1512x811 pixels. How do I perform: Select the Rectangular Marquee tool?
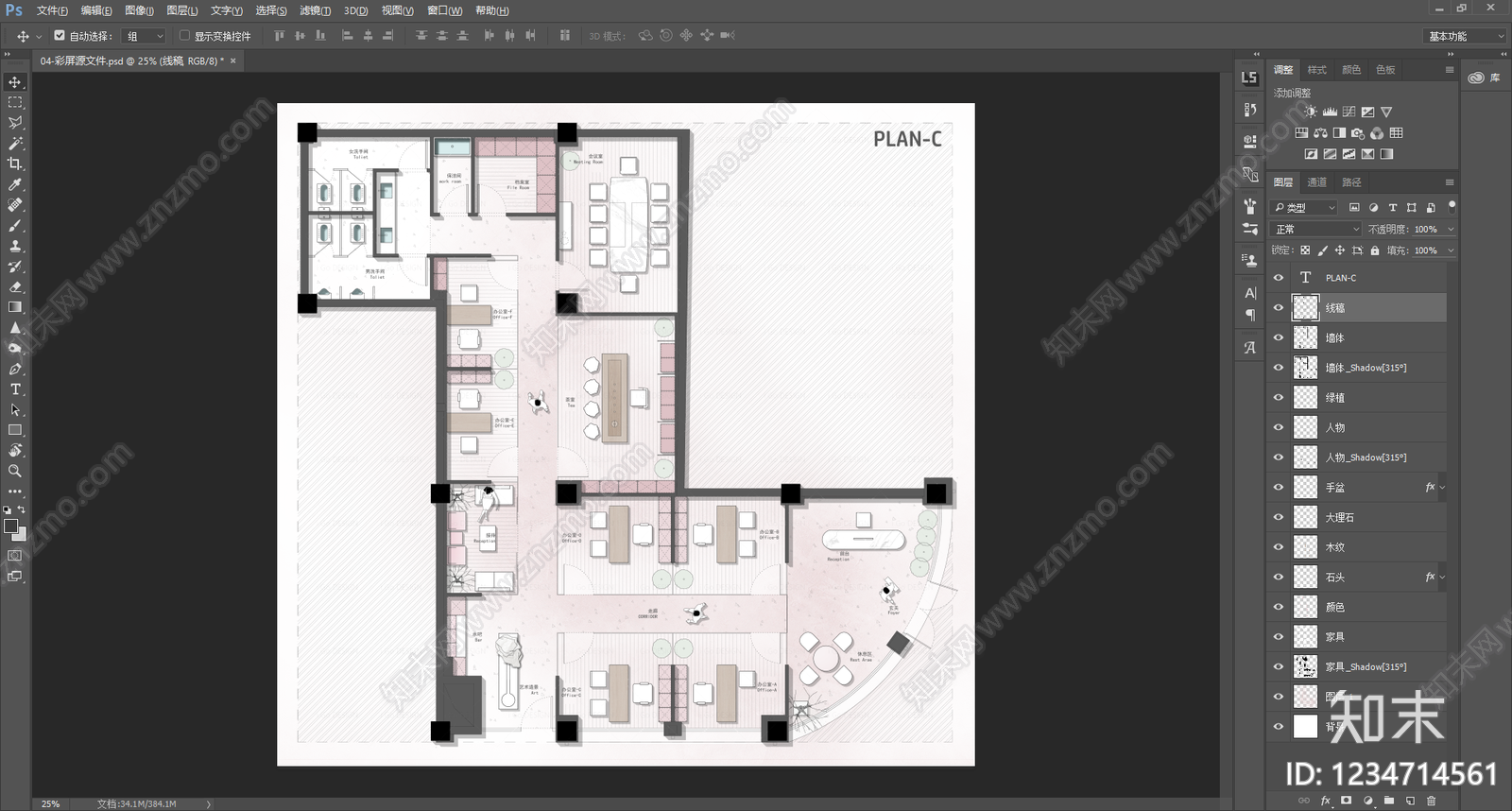(x=15, y=102)
